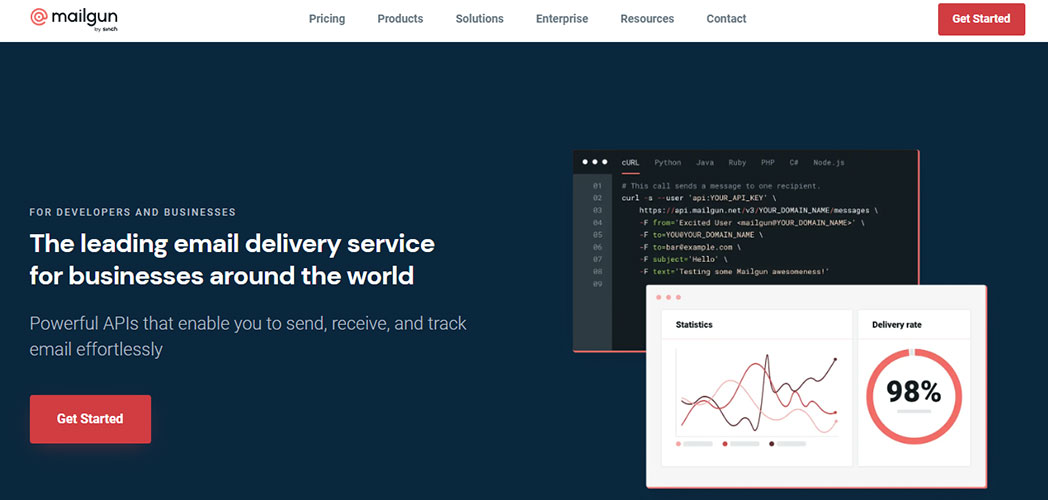Click the Mailgun logo
1048x500 pixels.
pos(74,18)
